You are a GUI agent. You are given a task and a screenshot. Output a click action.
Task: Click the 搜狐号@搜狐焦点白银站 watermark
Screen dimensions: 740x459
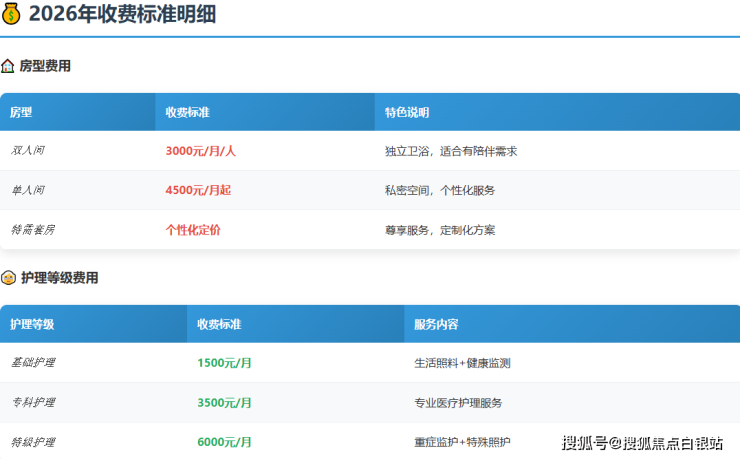pyautogui.click(x=646, y=443)
